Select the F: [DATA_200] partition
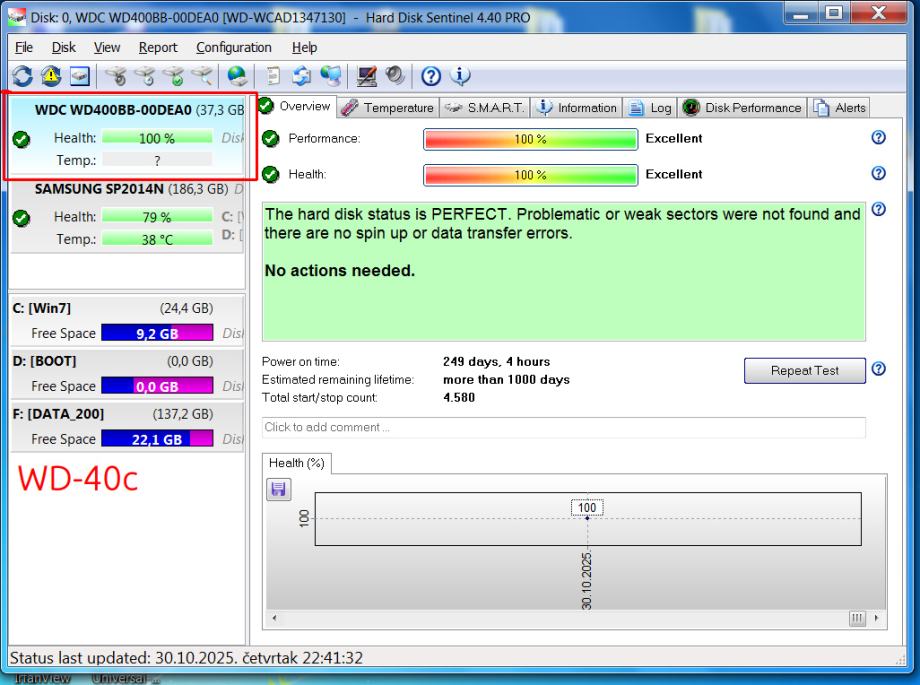Viewport: 920px width, 685px height. (127, 426)
